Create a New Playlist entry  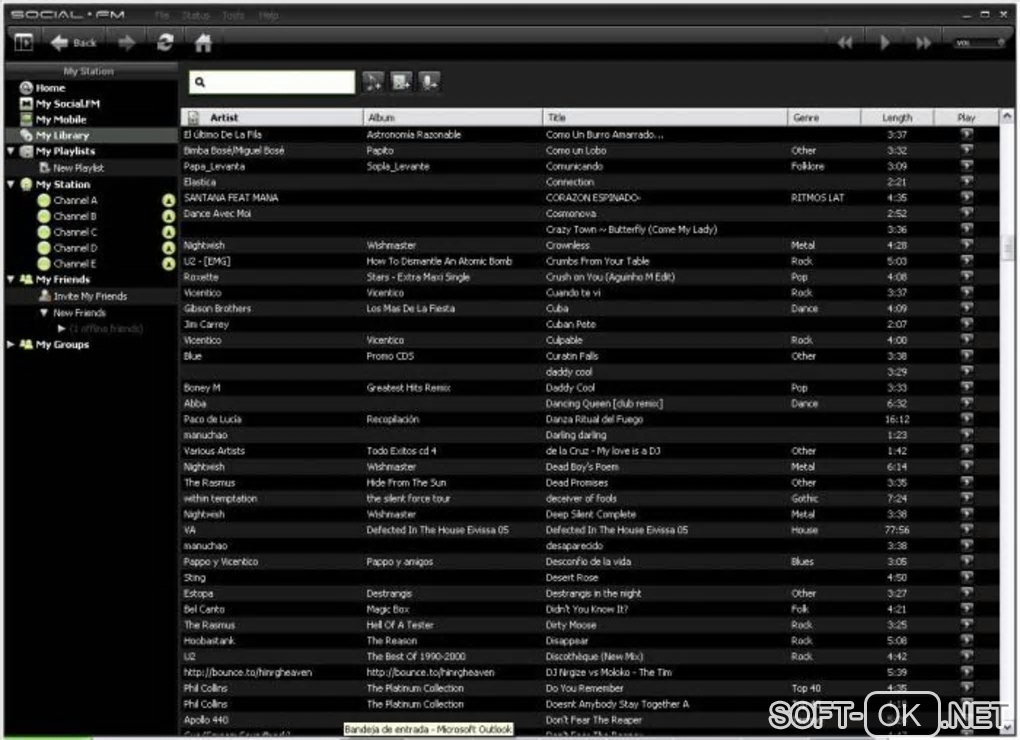[x=78, y=168]
